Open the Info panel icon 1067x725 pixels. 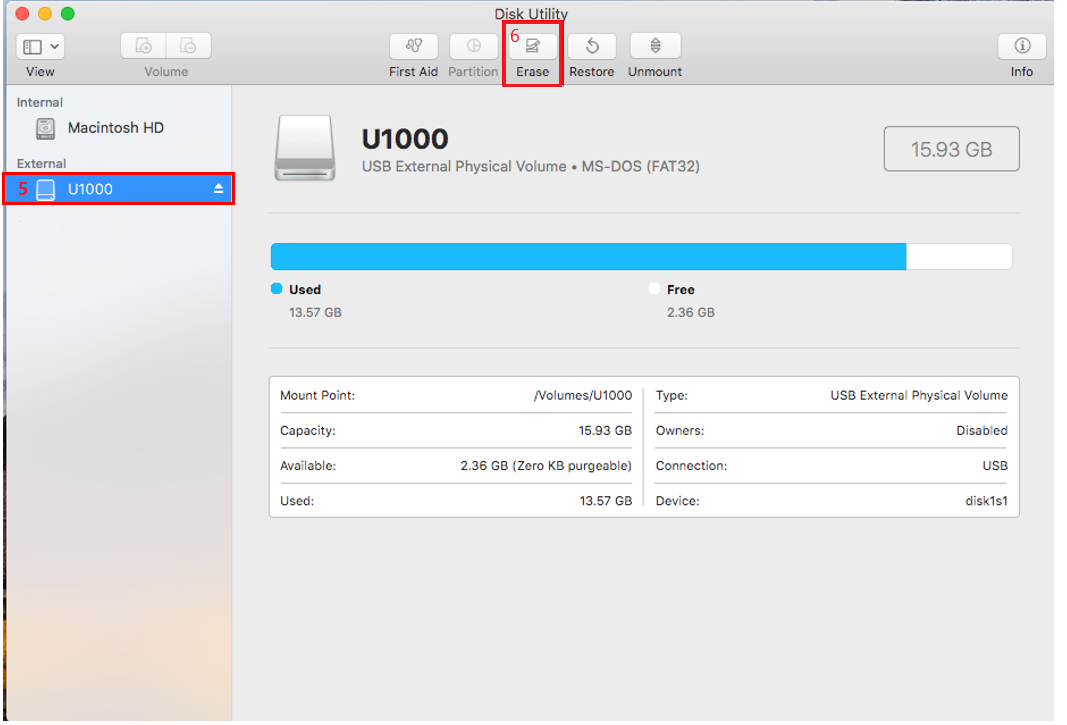tap(1021, 46)
